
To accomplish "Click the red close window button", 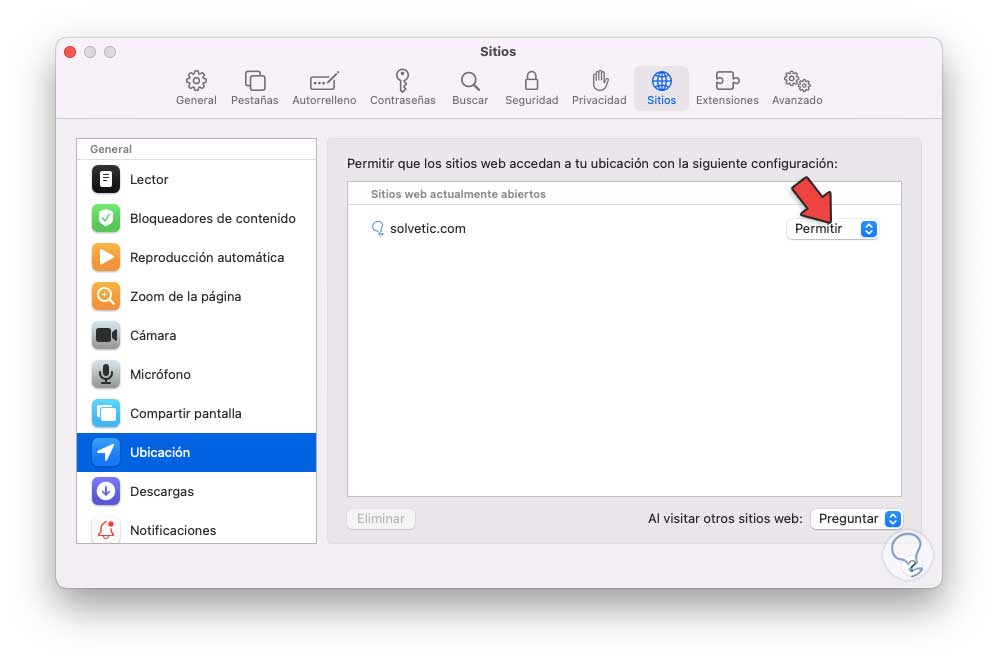I will pos(70,52).
